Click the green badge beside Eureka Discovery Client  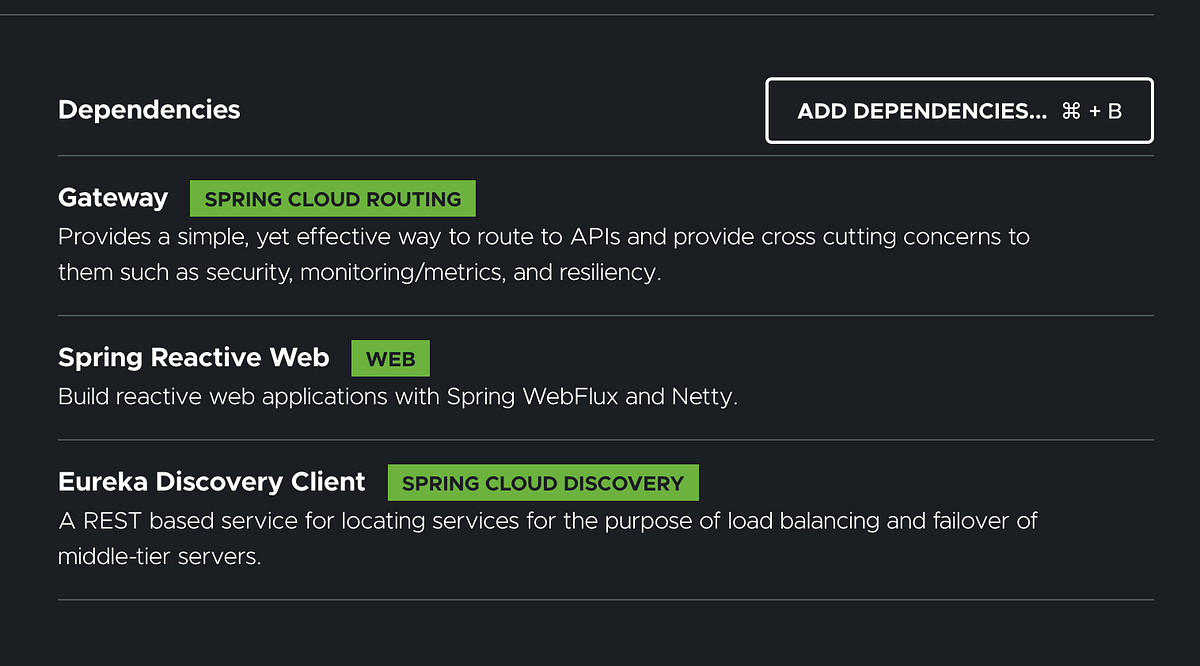[x=542, y=482]
